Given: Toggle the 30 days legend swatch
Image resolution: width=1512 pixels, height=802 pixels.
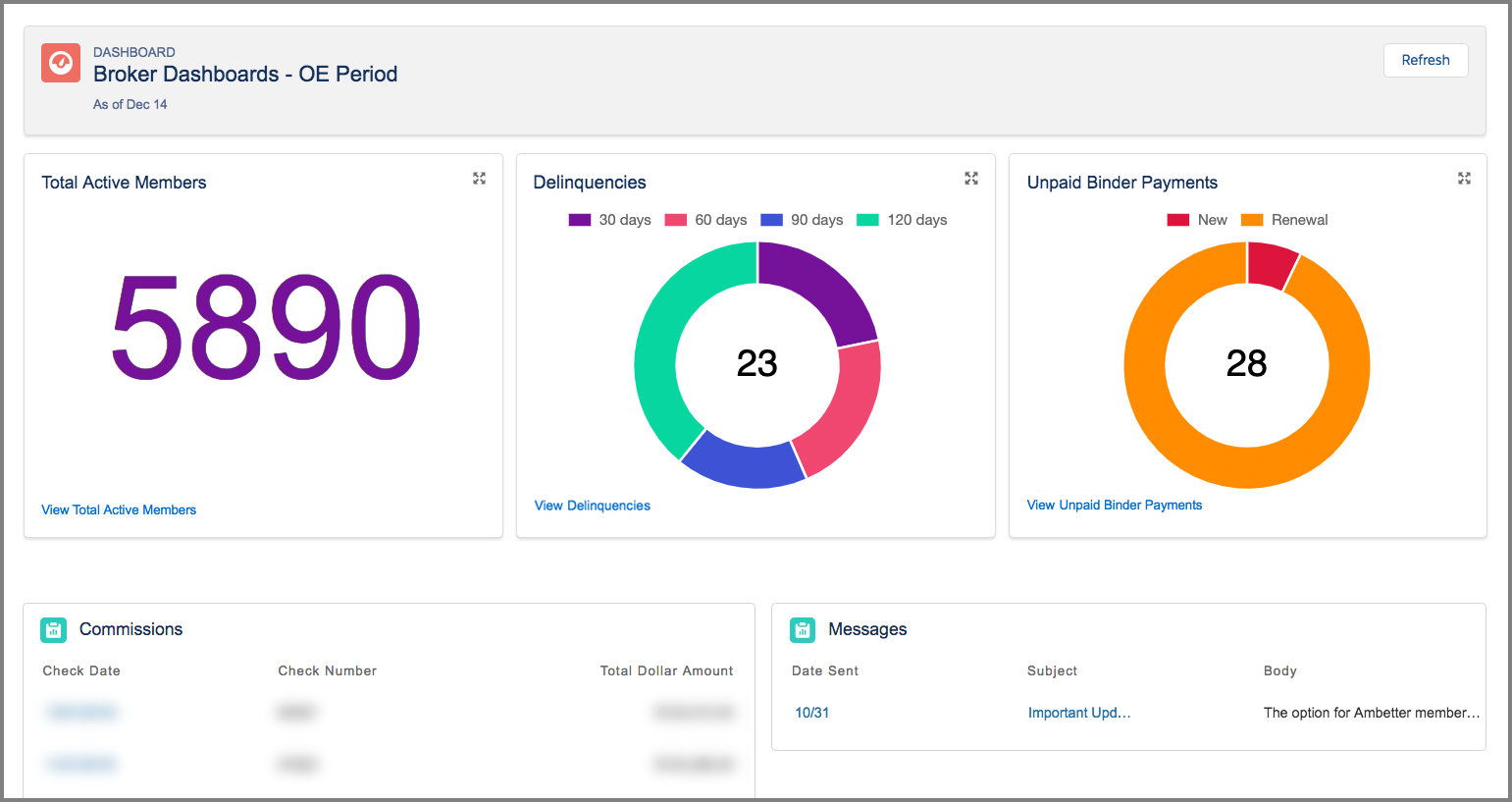Looking at the screenshot, I should (x=580, y=220).
